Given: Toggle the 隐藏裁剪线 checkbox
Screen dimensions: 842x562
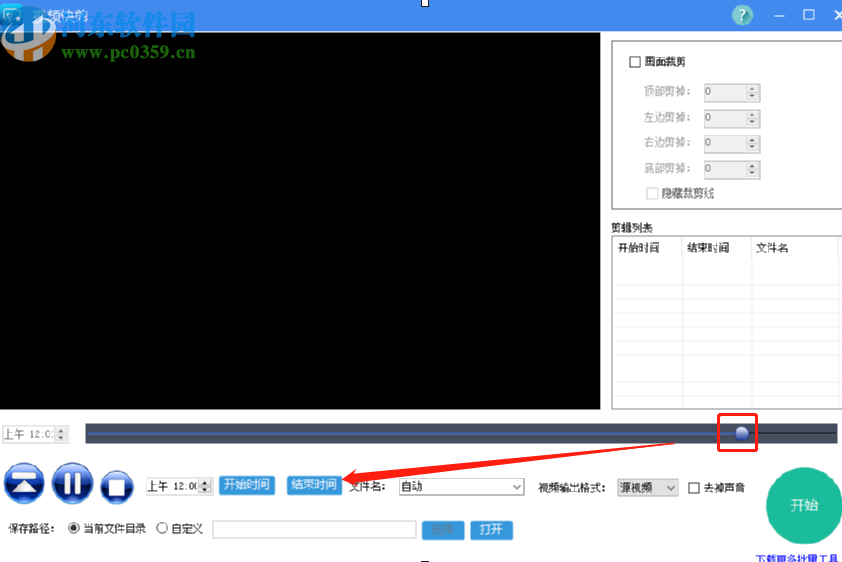Looking at the screenshot, I should (x=652, y=193).
